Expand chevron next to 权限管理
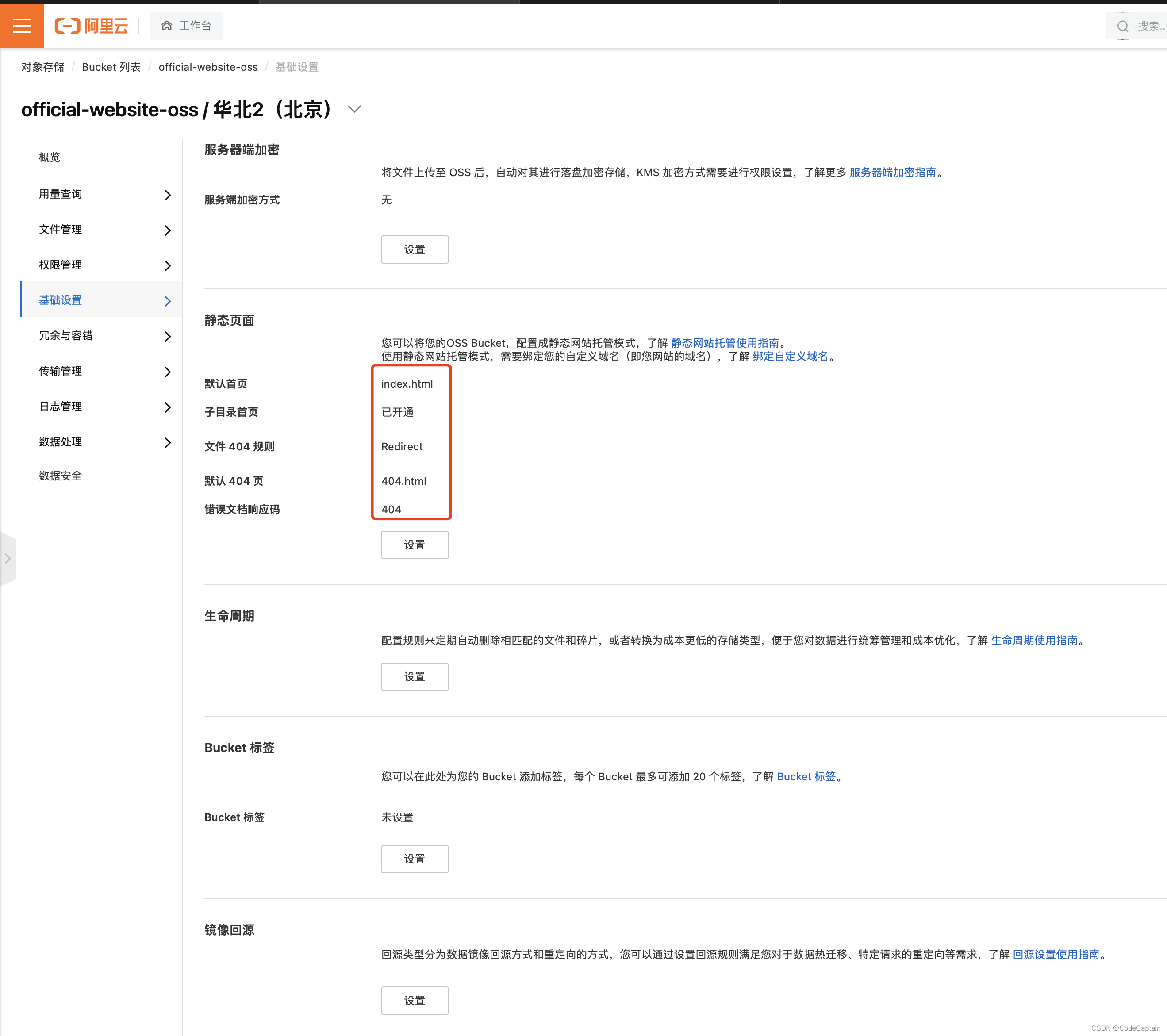The width and height of the screenshot is (1167, 1036). [x=167, y=265]
